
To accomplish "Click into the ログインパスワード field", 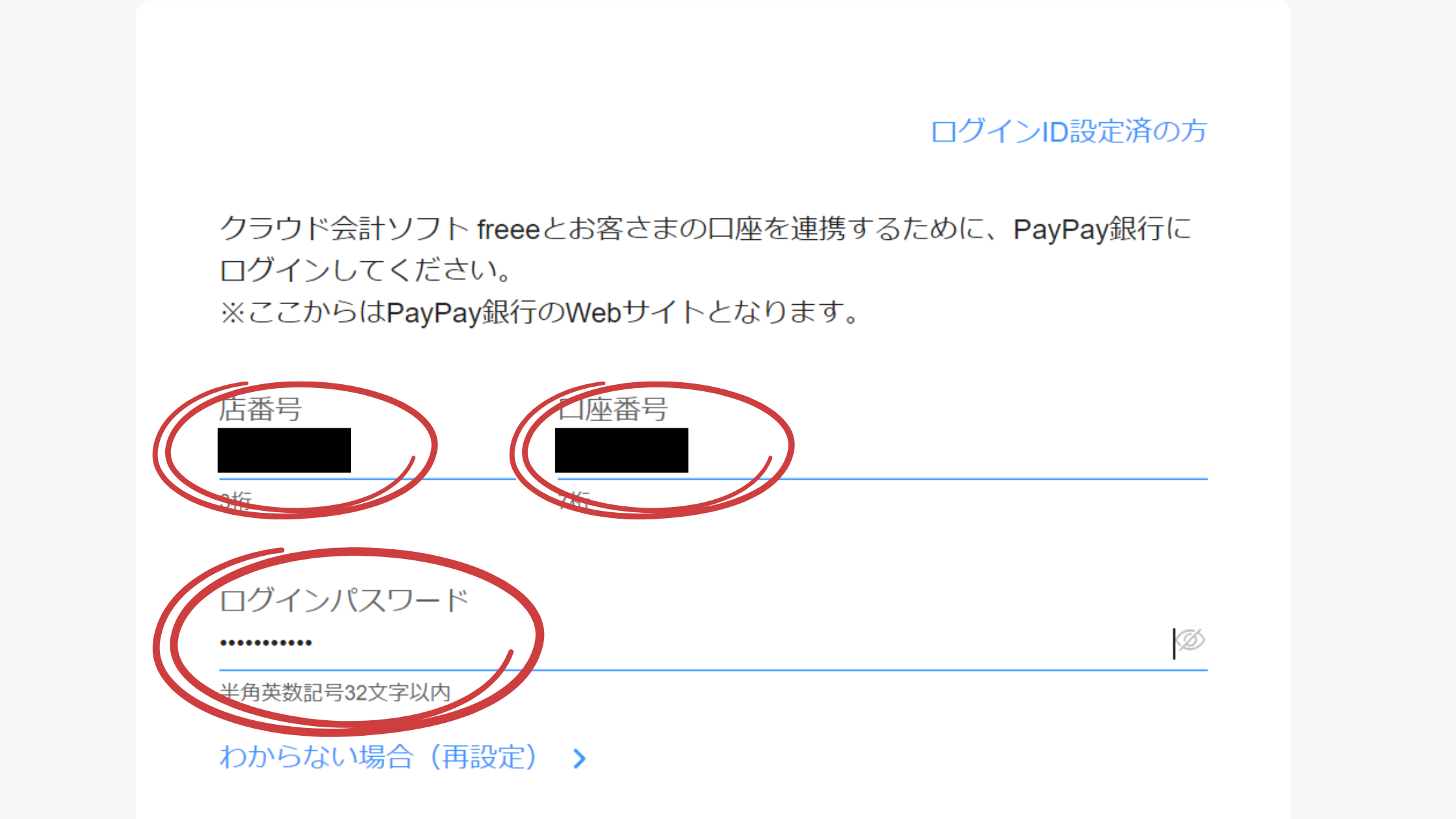I will click(713, 642).
